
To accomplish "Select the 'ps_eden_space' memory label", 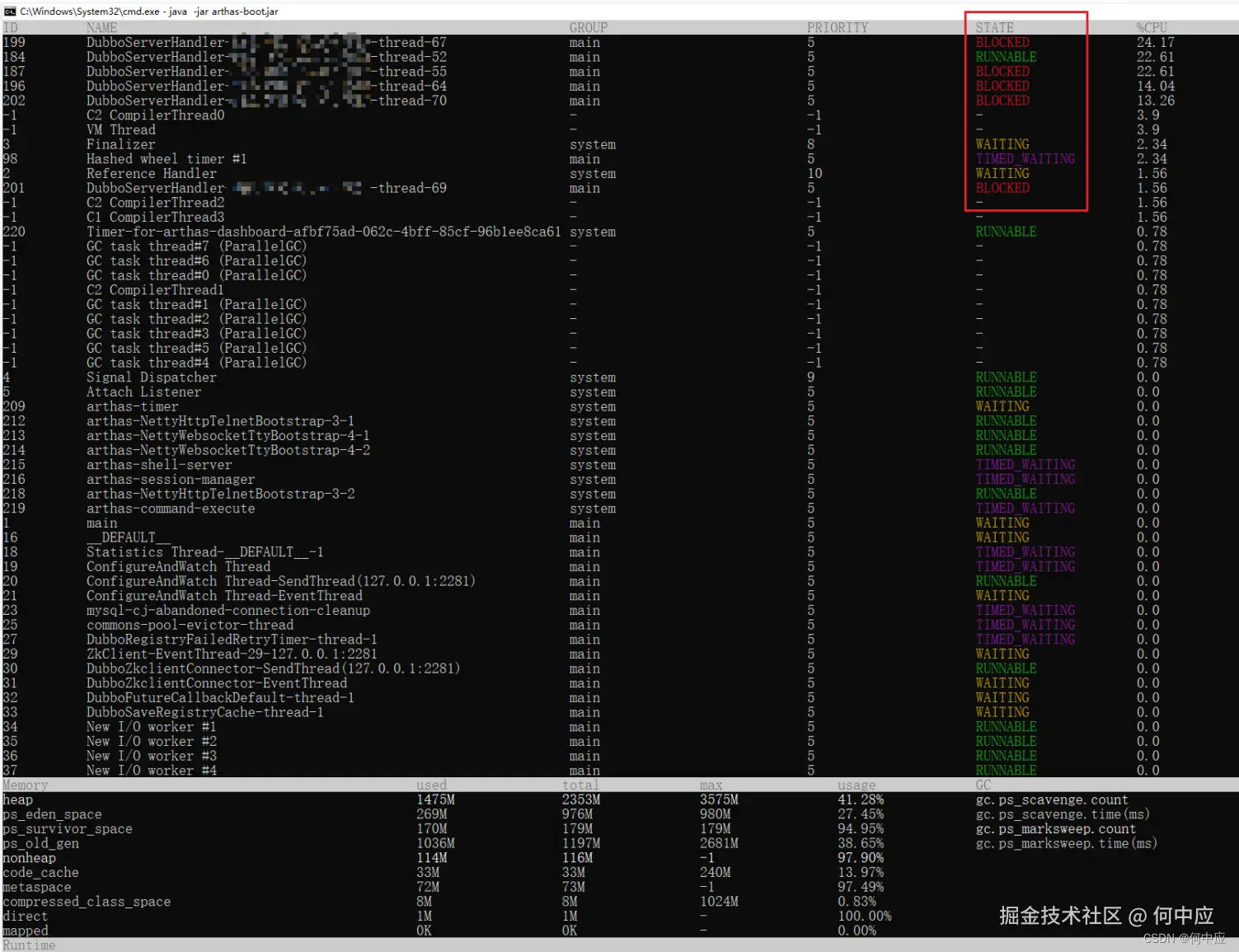I will pyautogui.click(x=53, y=814).
